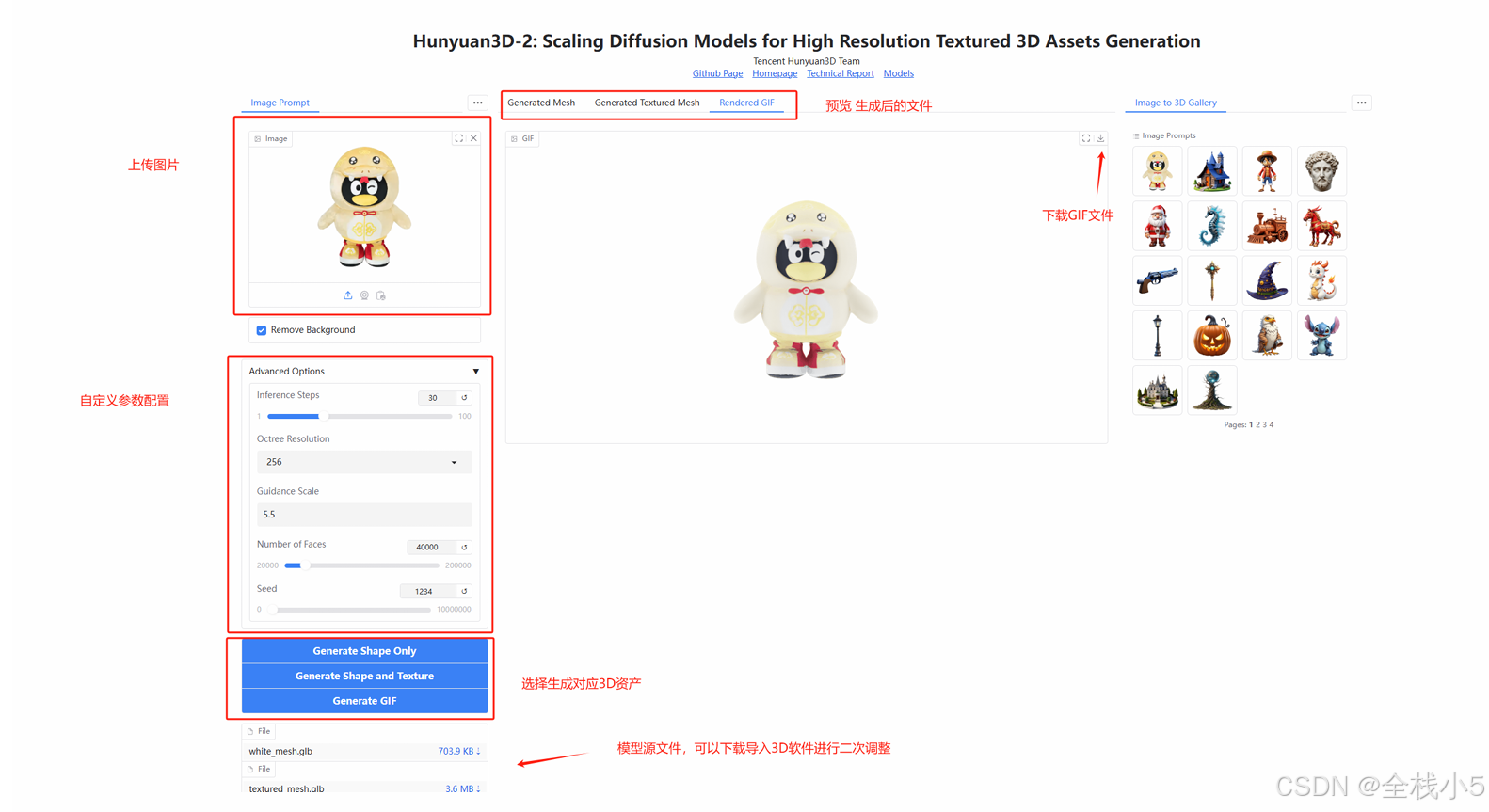1489x812 pixels.
Task: Select the Santa Claus gallery thumbnail
Action: (1157, 226)
